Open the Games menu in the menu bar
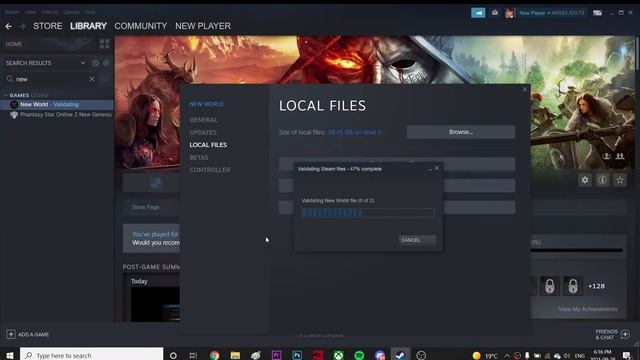 pos(71,12)
